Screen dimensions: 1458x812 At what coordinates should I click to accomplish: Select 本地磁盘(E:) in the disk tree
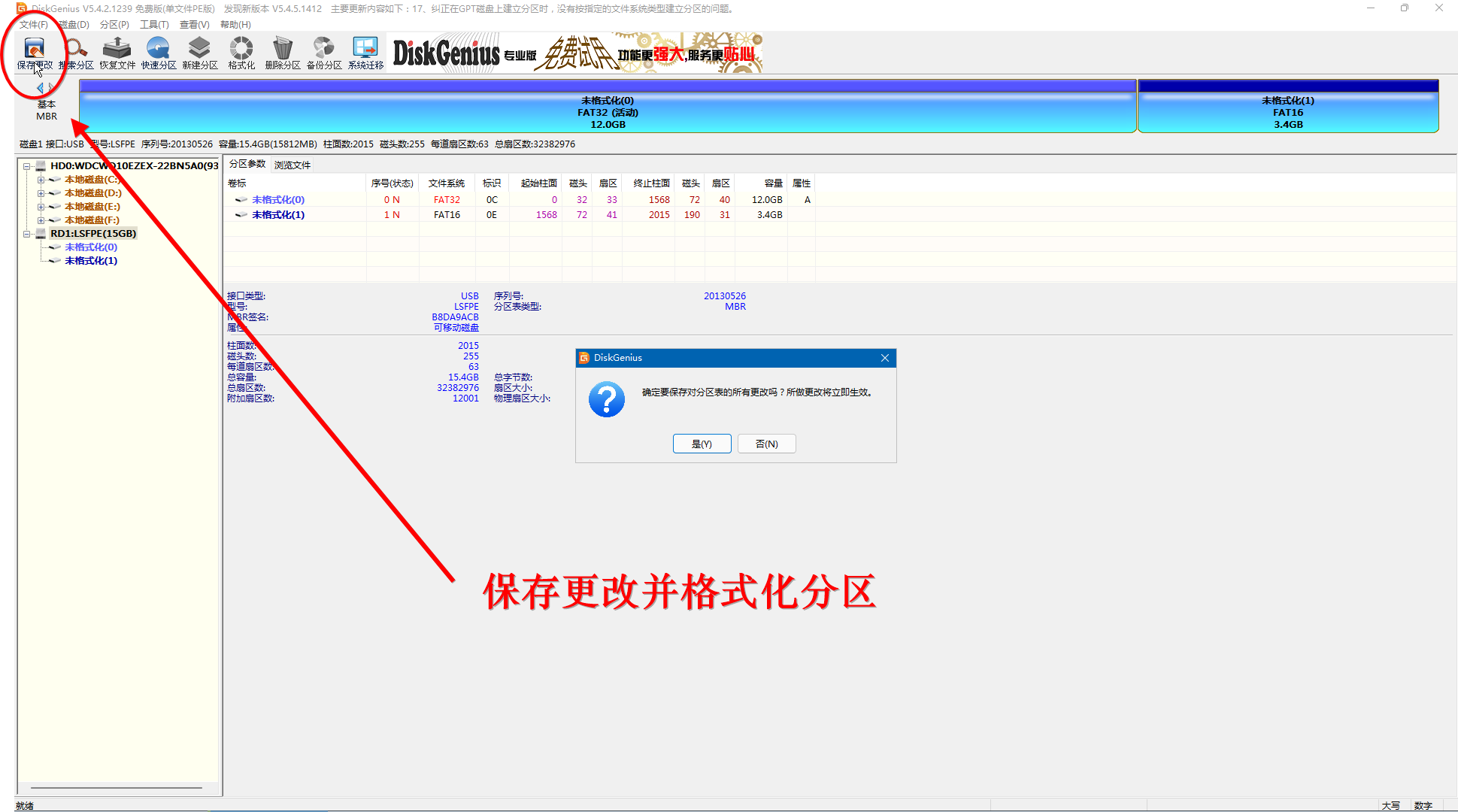tap(92, 207)
